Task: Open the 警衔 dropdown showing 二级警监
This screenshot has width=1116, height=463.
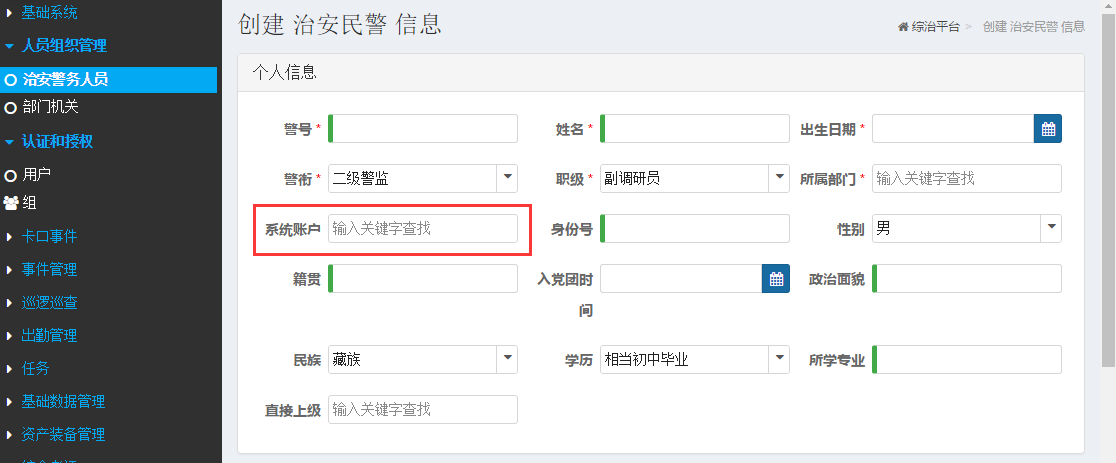Action: [423, 179]
